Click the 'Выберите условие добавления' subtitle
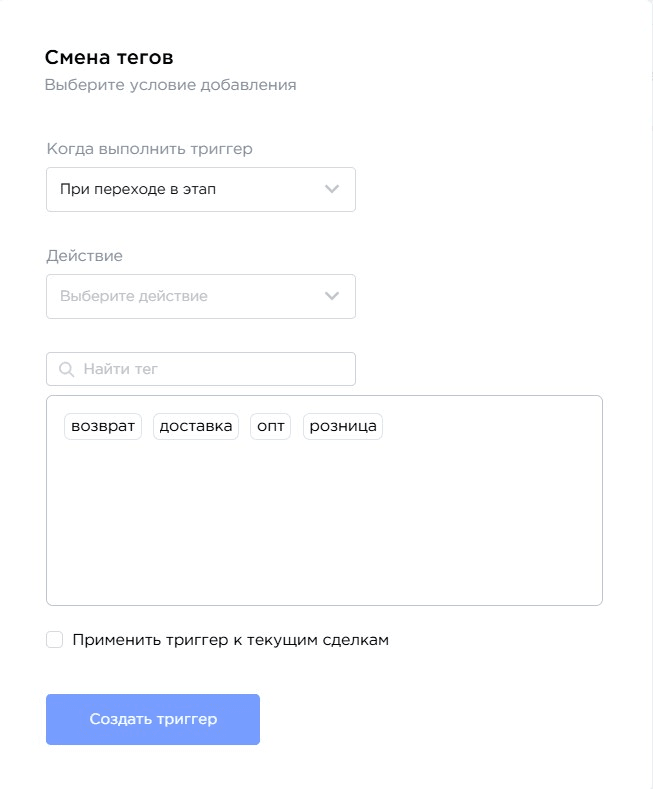This screenshot has height=789, width=653. pyautogui.click(x=170, y=85)
